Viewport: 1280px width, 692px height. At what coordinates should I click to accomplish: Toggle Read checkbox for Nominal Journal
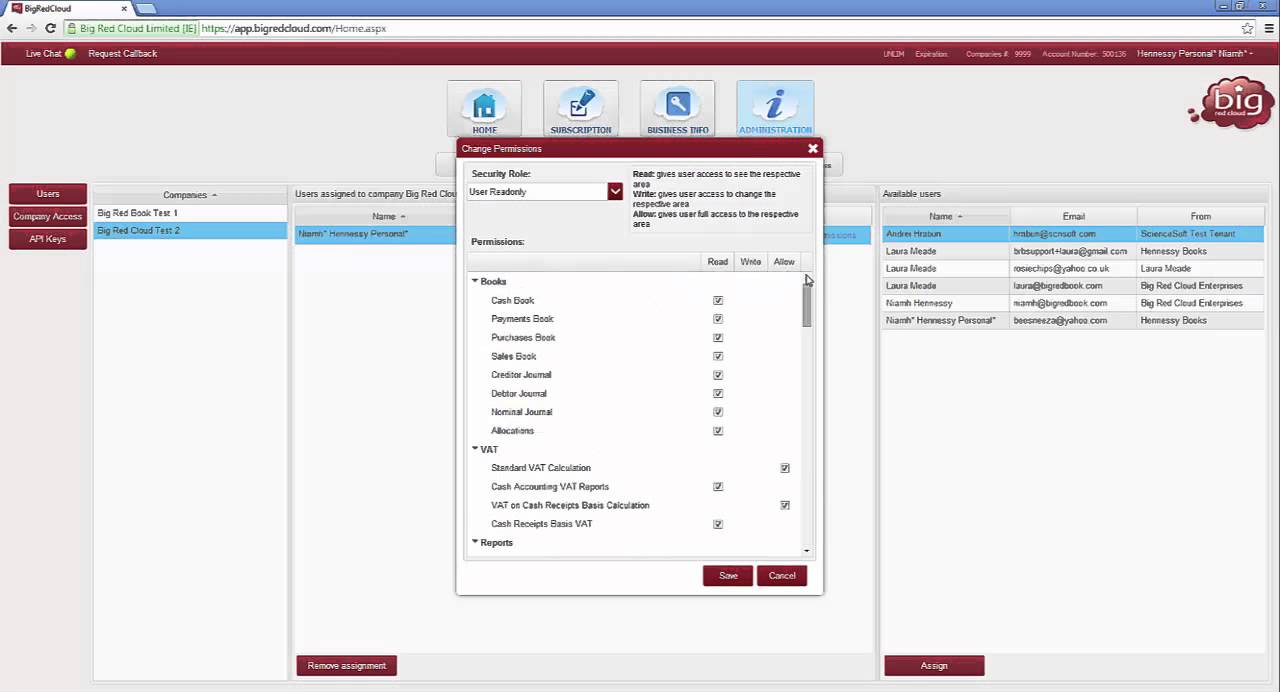(x=717, y=412)
